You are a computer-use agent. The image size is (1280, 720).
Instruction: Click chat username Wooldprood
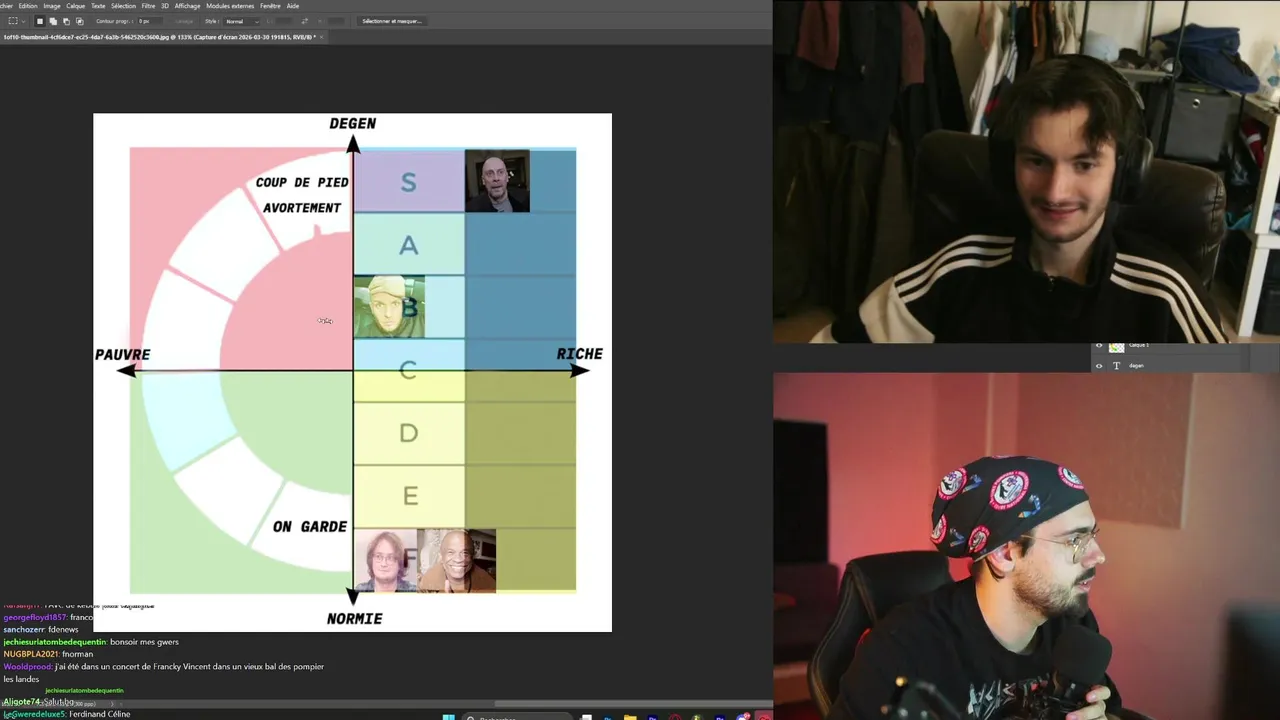tap(27, 666)
